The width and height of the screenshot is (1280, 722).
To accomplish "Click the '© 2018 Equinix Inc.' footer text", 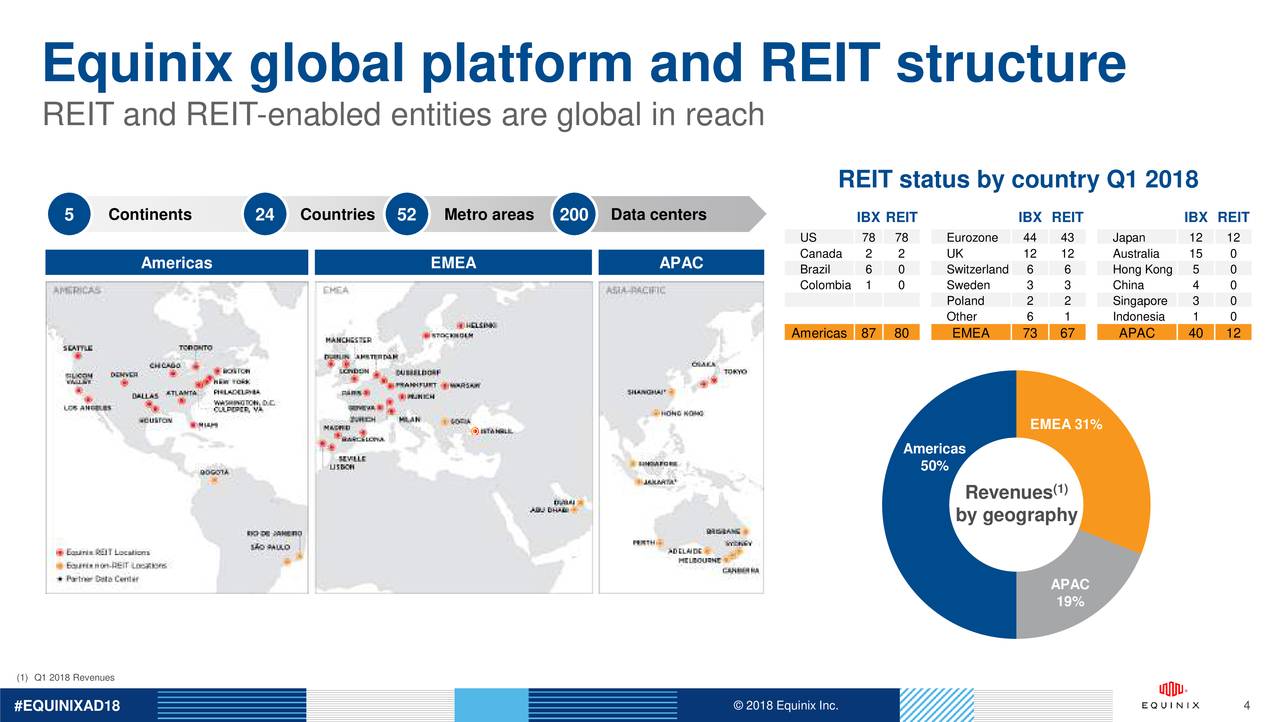I will [x=785, y=706].
